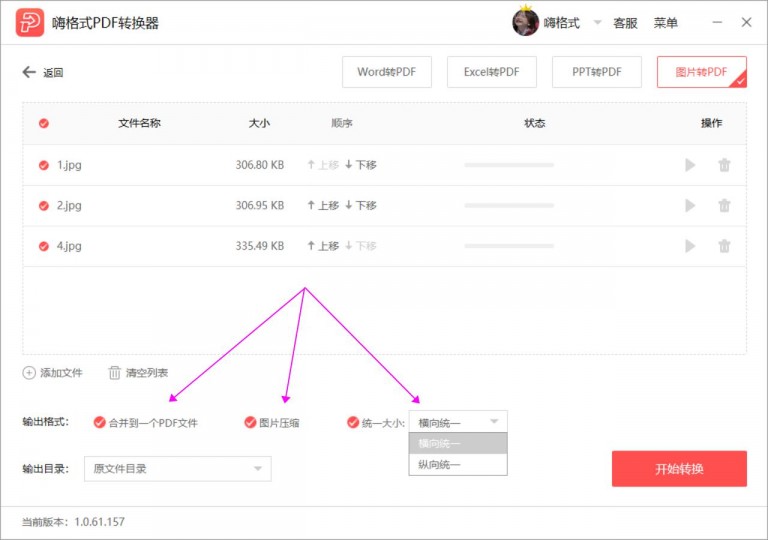Click the 清空列表 trash icon

click(x=114, y=373)
